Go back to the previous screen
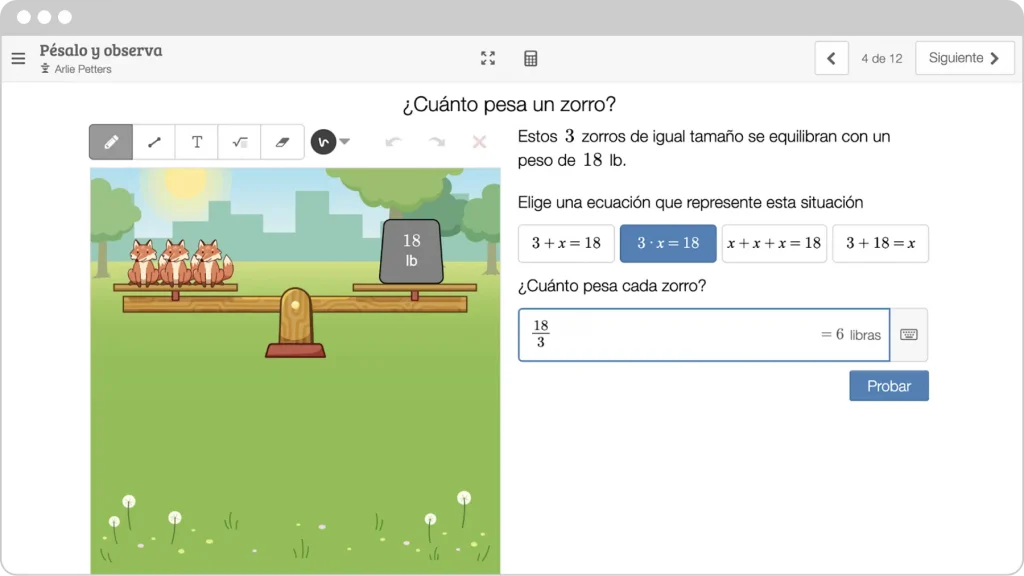 (x=831, y=58)
